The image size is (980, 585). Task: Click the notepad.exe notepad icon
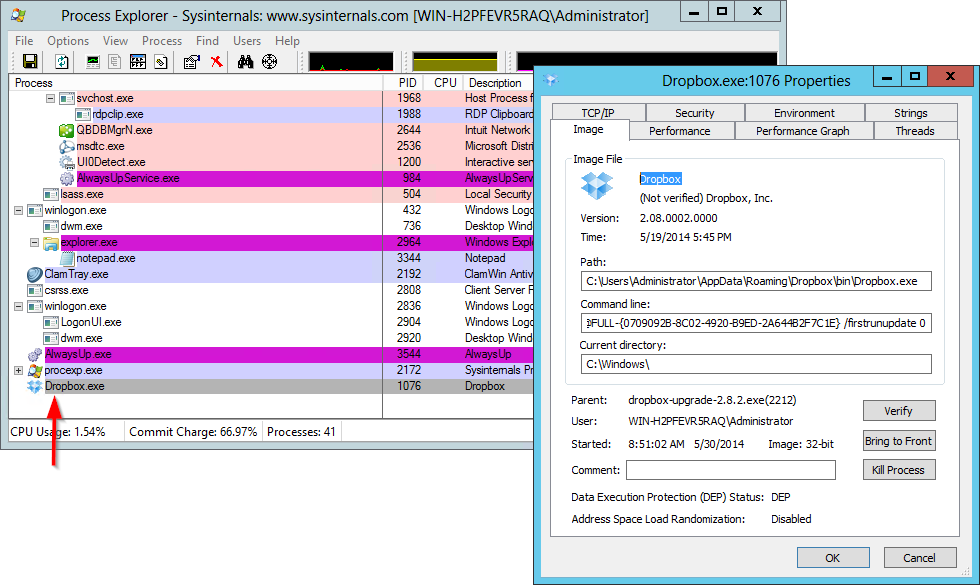(67, 258)
